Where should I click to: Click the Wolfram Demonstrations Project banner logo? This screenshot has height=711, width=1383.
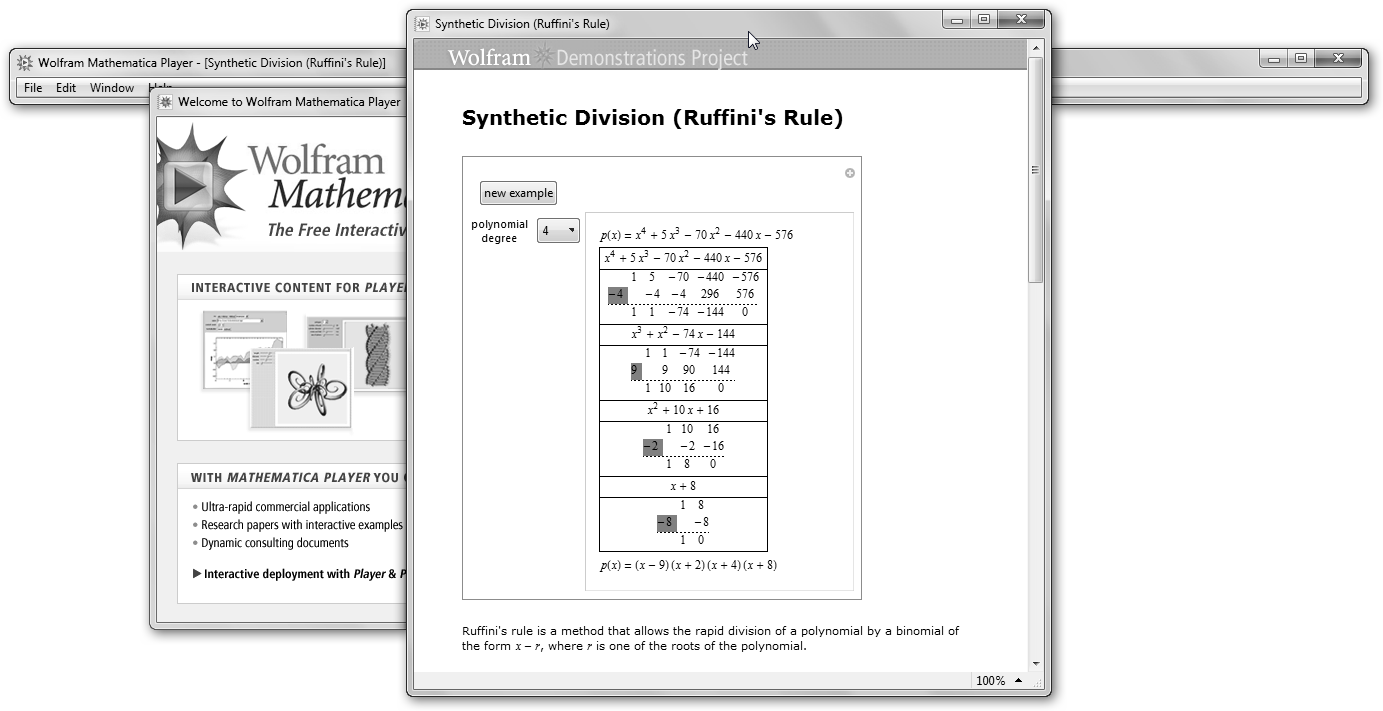[597, 57]
